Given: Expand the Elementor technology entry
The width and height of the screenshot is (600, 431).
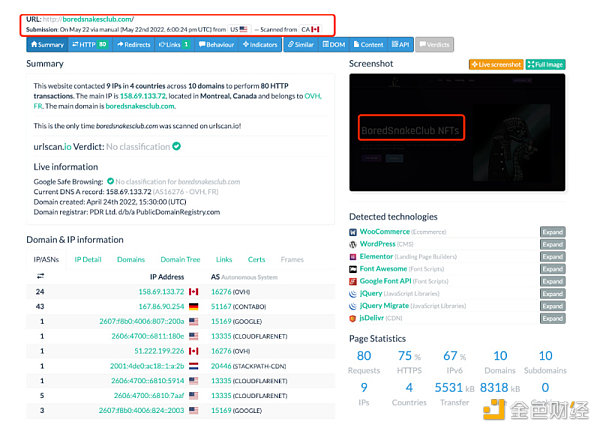Looking at the screenshot, I should [552, 257].
